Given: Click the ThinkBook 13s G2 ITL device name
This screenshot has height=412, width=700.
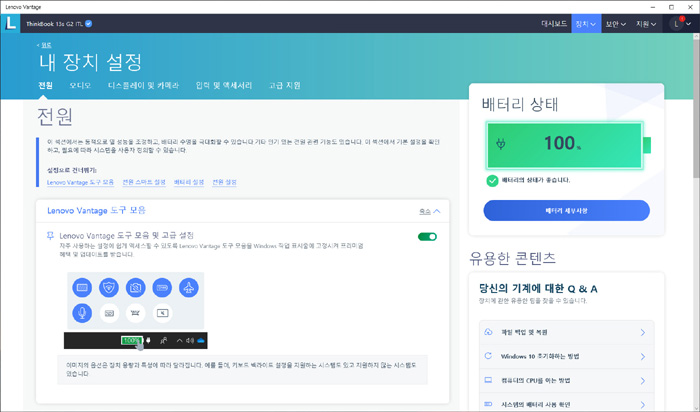Looking at the screenshot, I should pyautogui.click(x=54, y=24).
